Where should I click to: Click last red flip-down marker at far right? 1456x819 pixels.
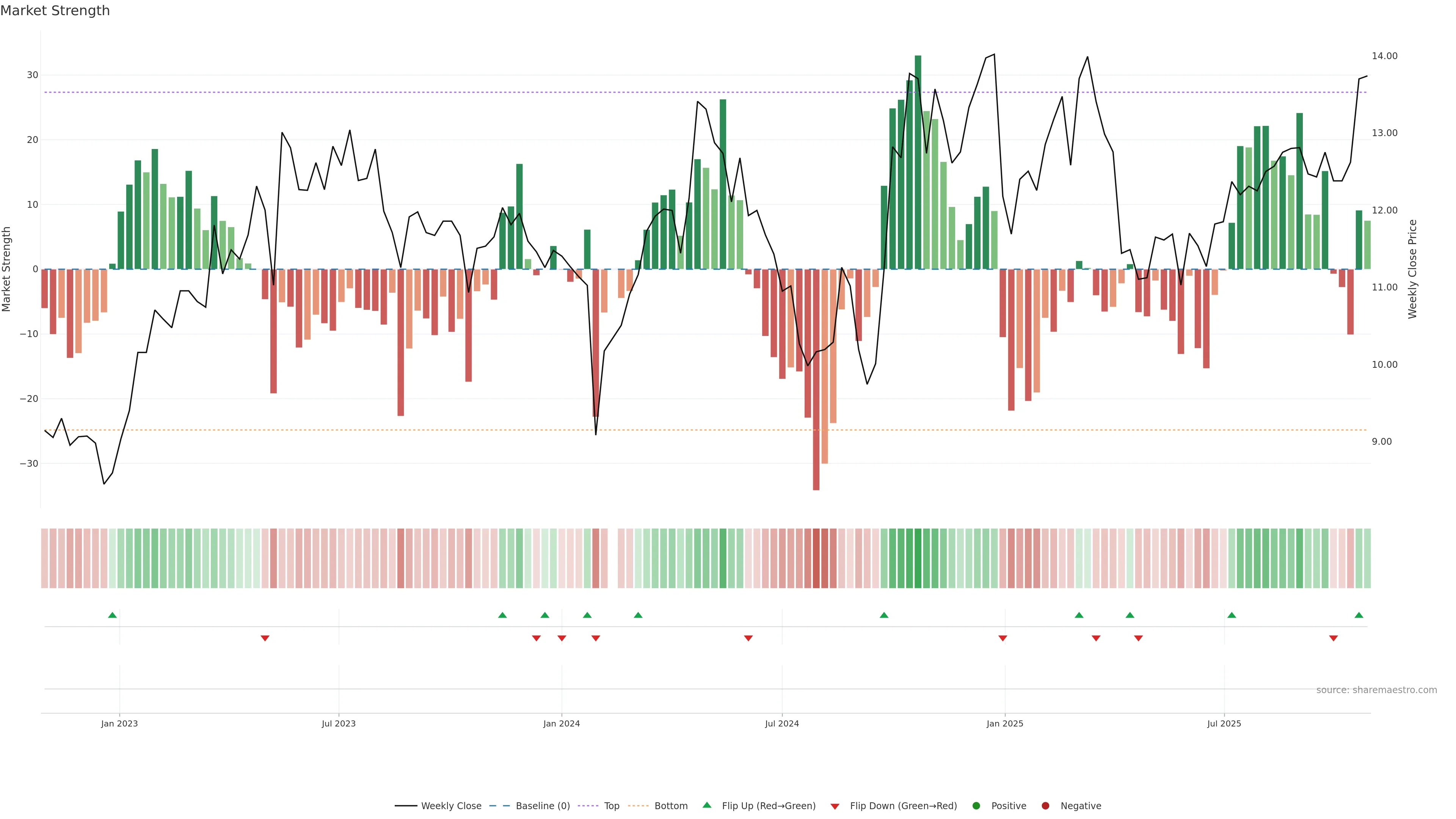[1334, 638]
